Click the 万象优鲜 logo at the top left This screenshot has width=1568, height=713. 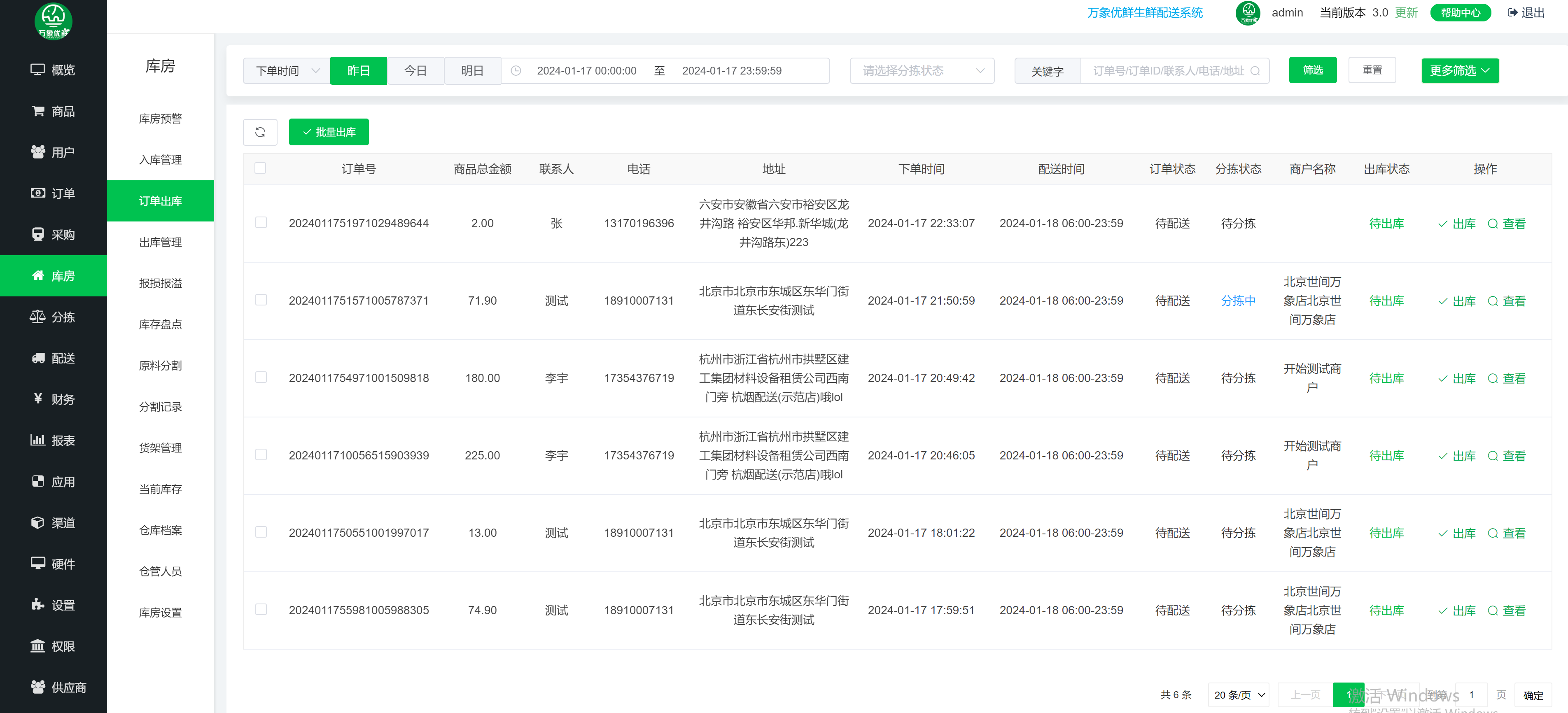pos(53,21)
